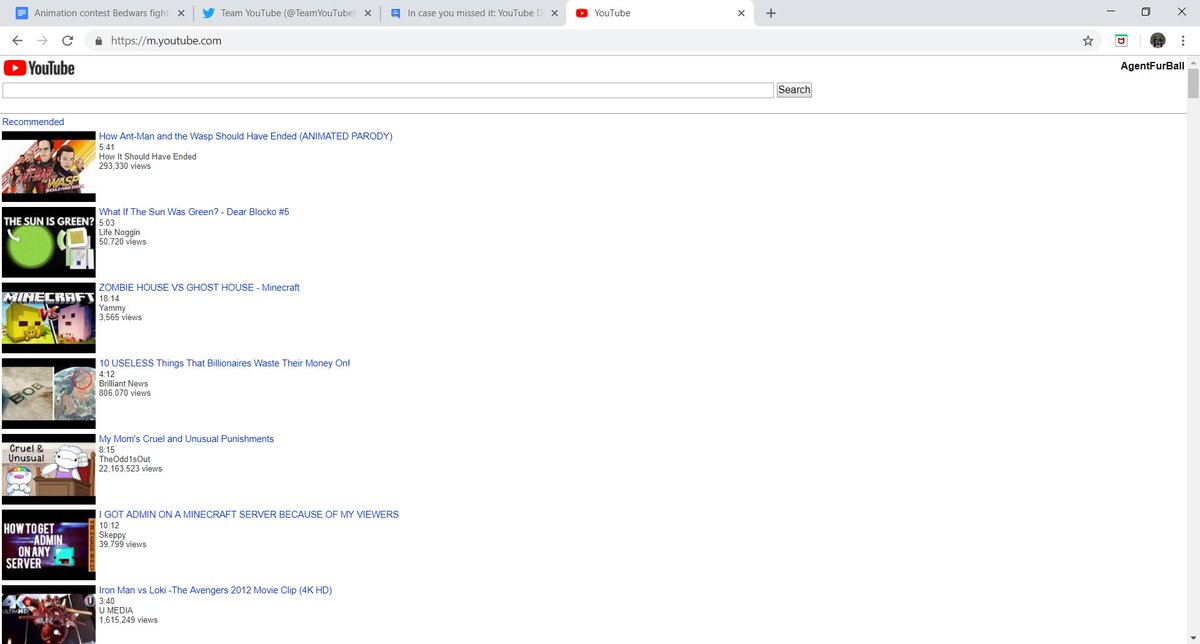Screen dimensions: 1200x644
Task: Click the address bar URL
Action: (x=166, y=41)
